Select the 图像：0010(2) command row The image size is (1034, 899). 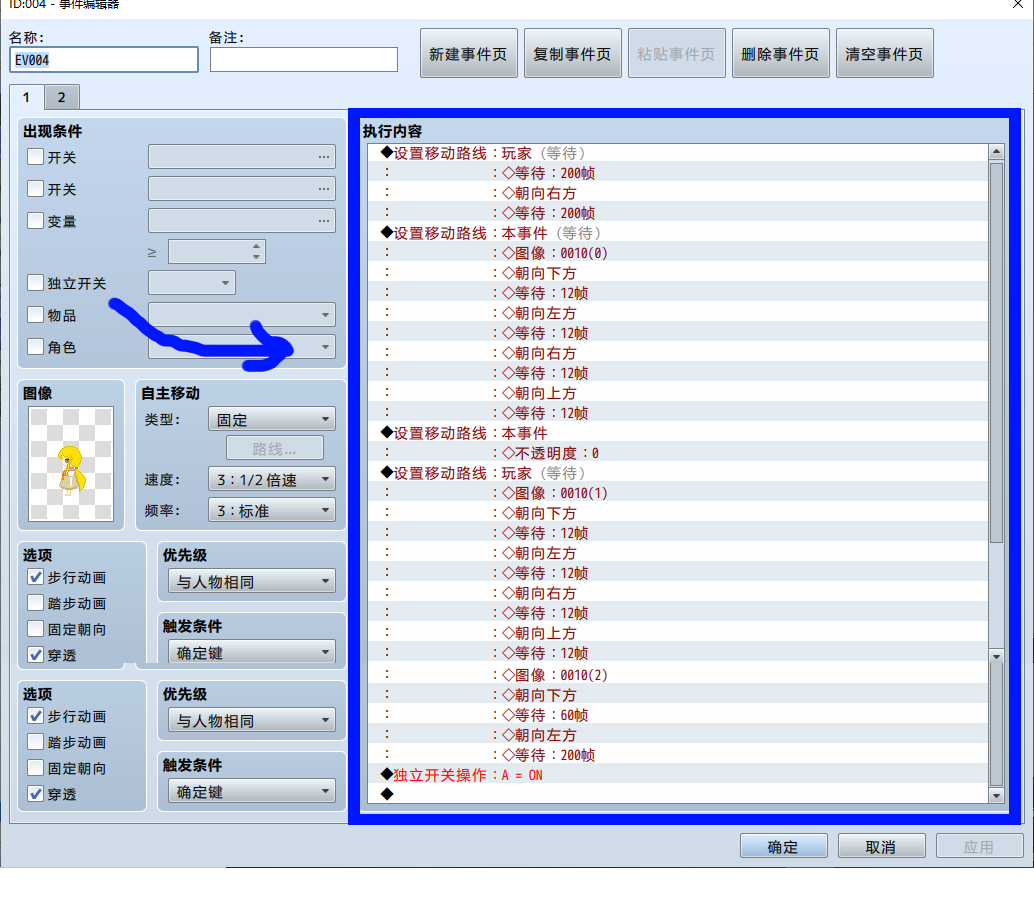pos(678,675)
